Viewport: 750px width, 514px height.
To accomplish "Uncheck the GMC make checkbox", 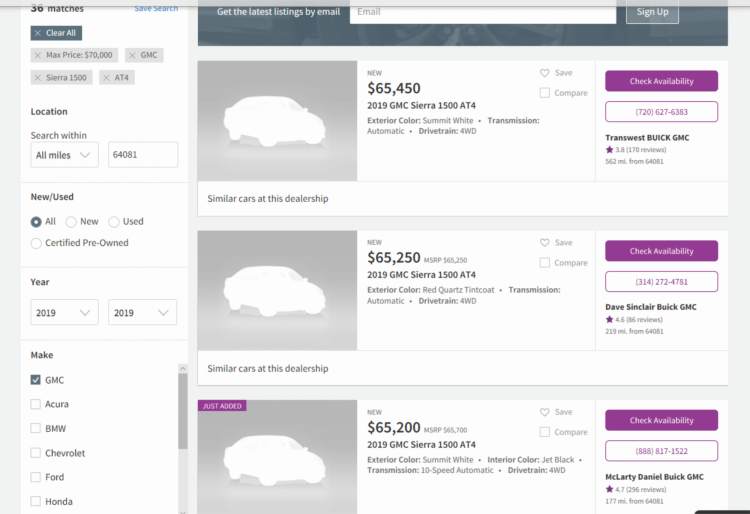I will pyautogui.click(x=35, y=380).
